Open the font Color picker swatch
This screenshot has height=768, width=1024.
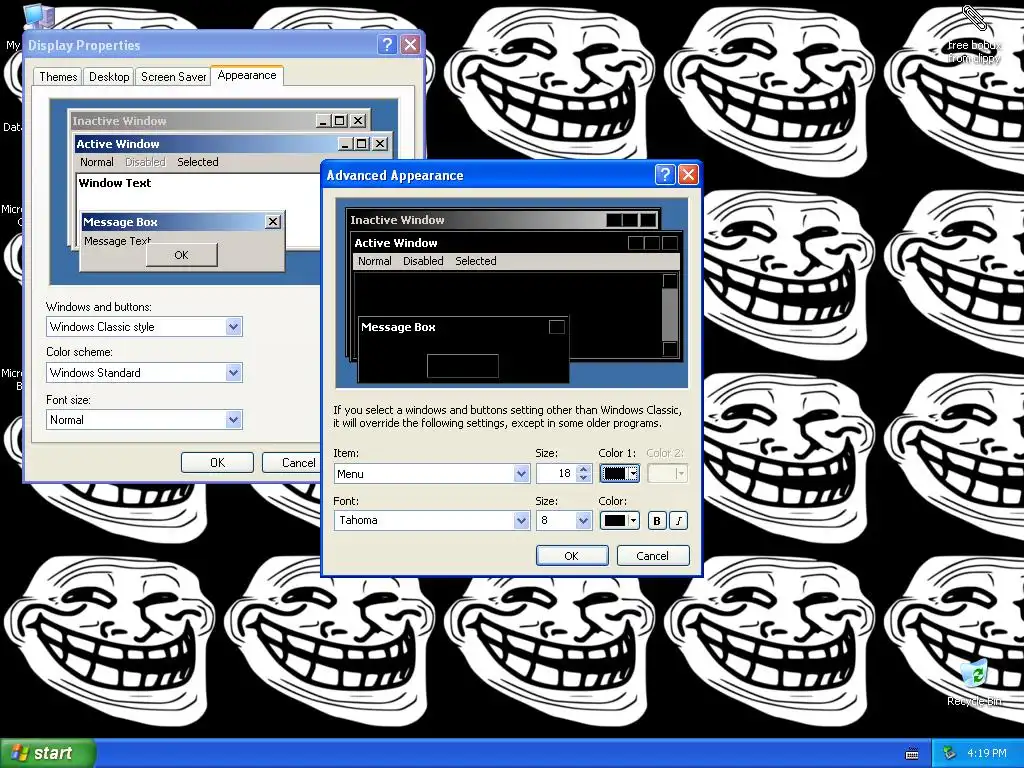point(619,520)
